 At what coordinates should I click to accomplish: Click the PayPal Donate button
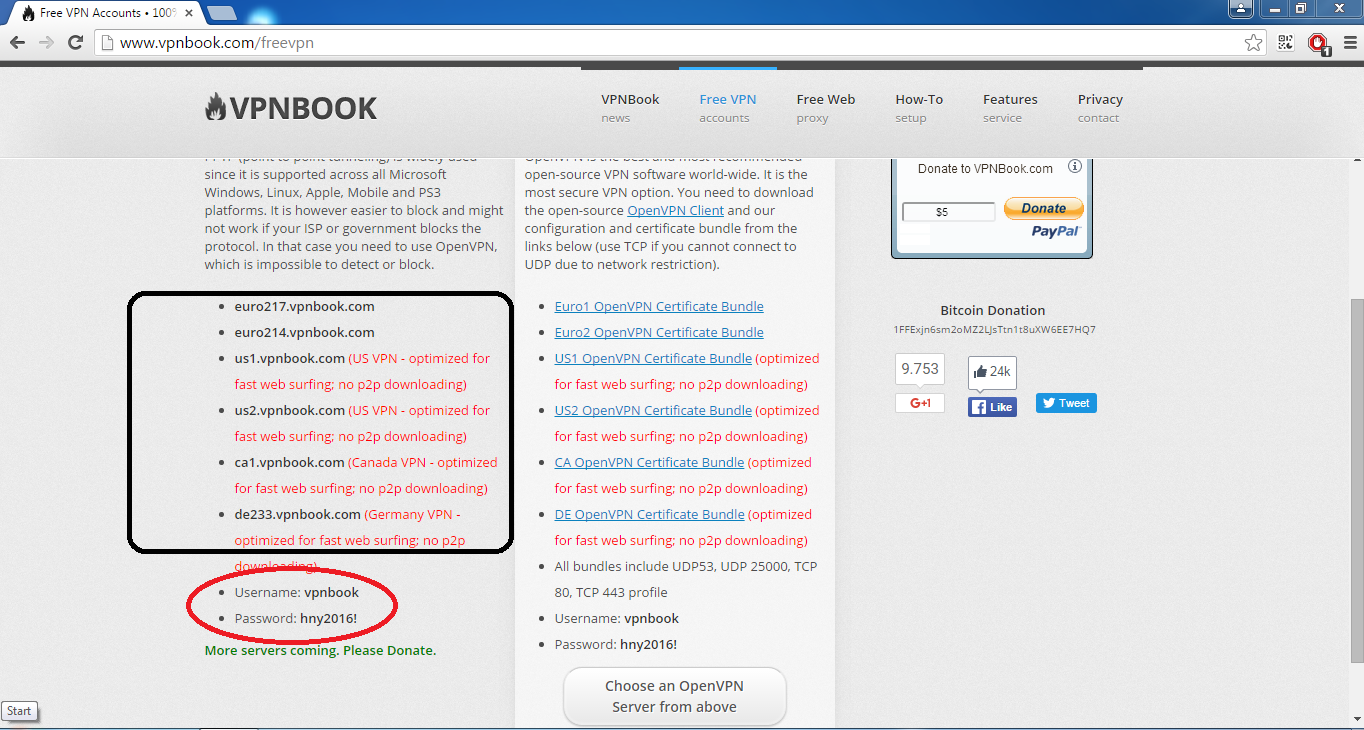click(x=1043, y=208)
